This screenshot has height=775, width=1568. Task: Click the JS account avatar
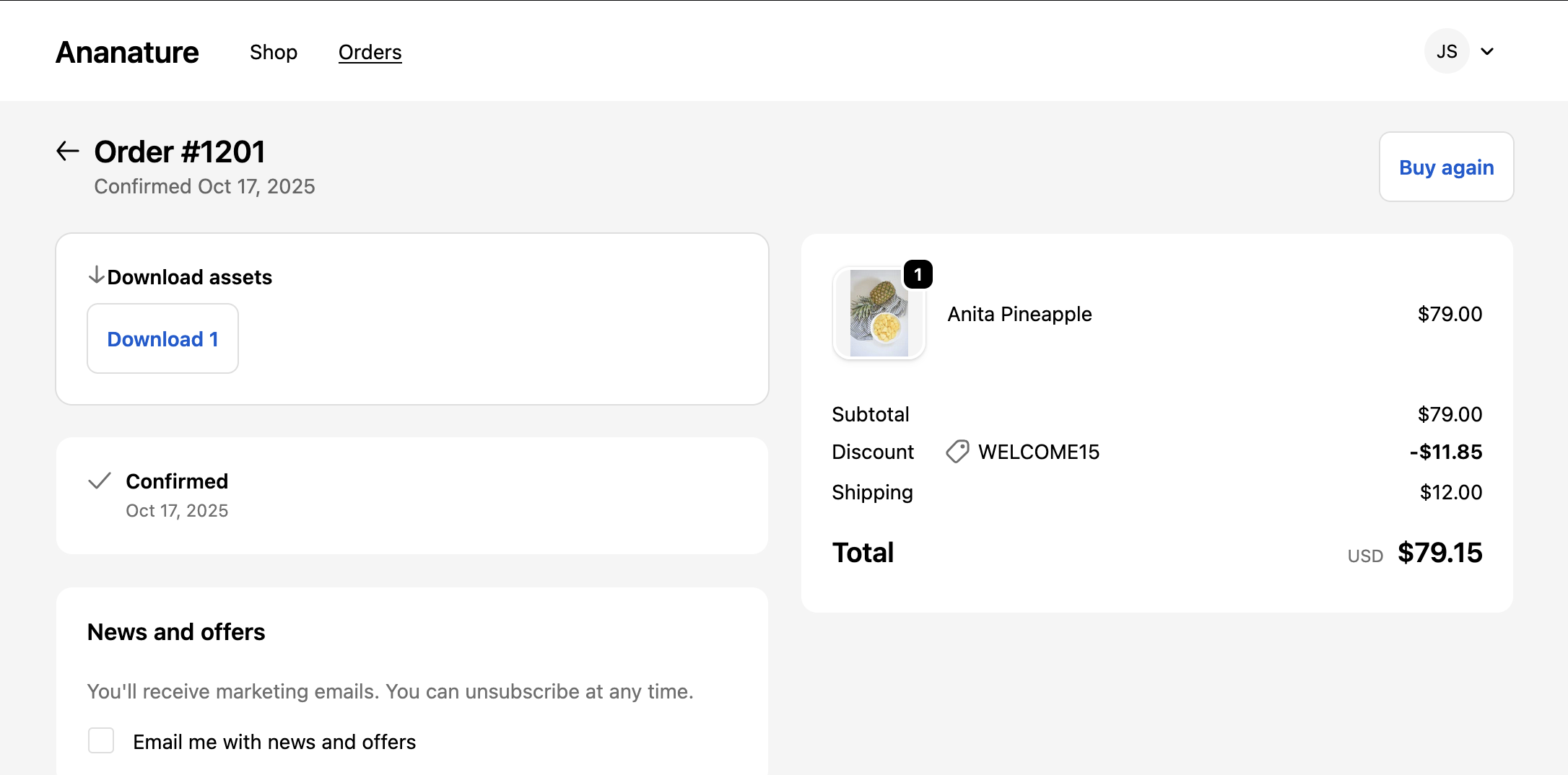pyautogui.click(x=1446, y=51)
